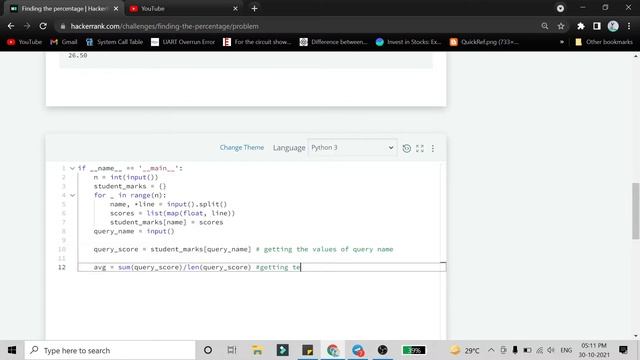Open the weather 29°C widget
Viewport: 640px width, 360px height.
point(464,350)
